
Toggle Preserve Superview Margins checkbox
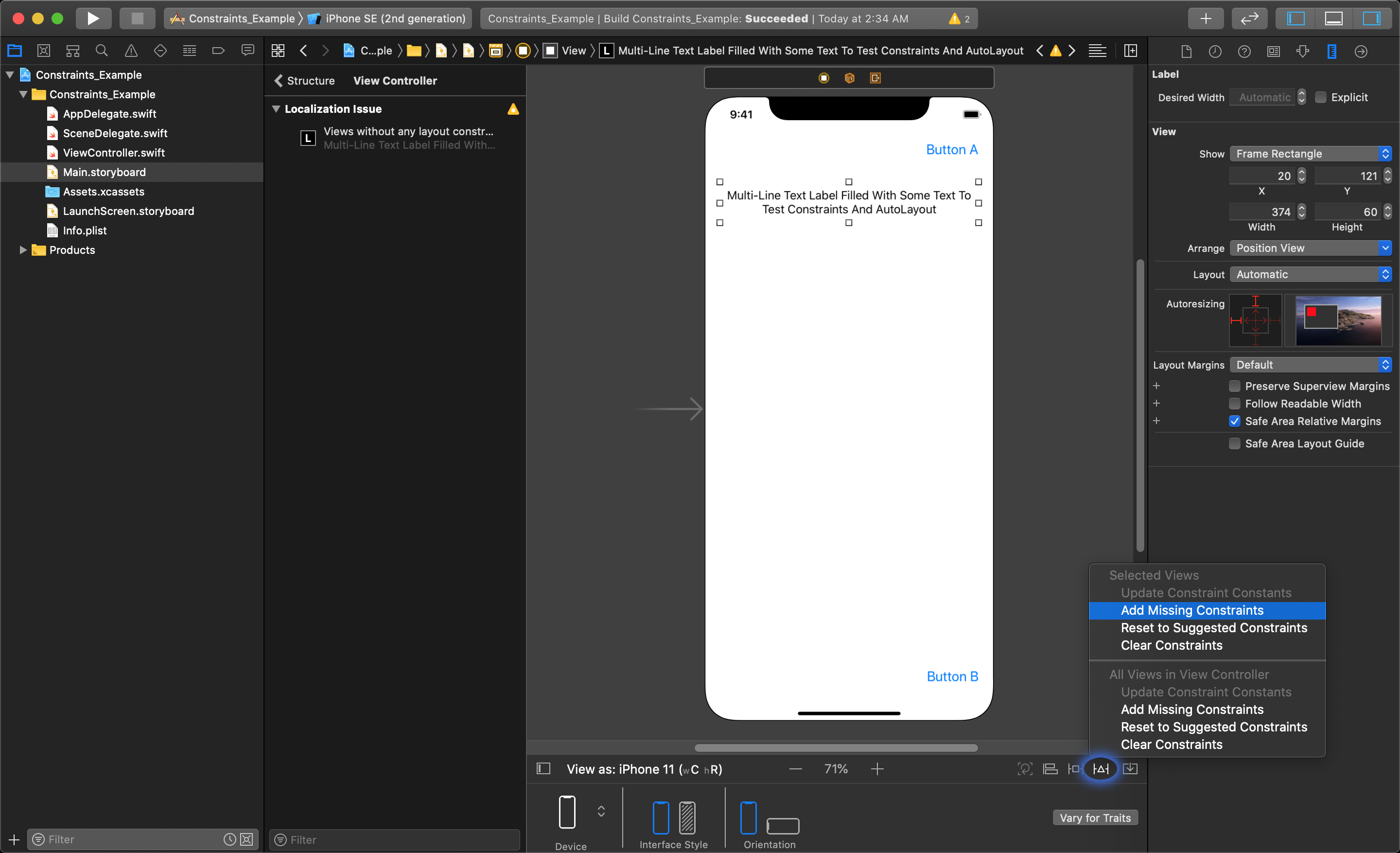[x=1233, y=384]
